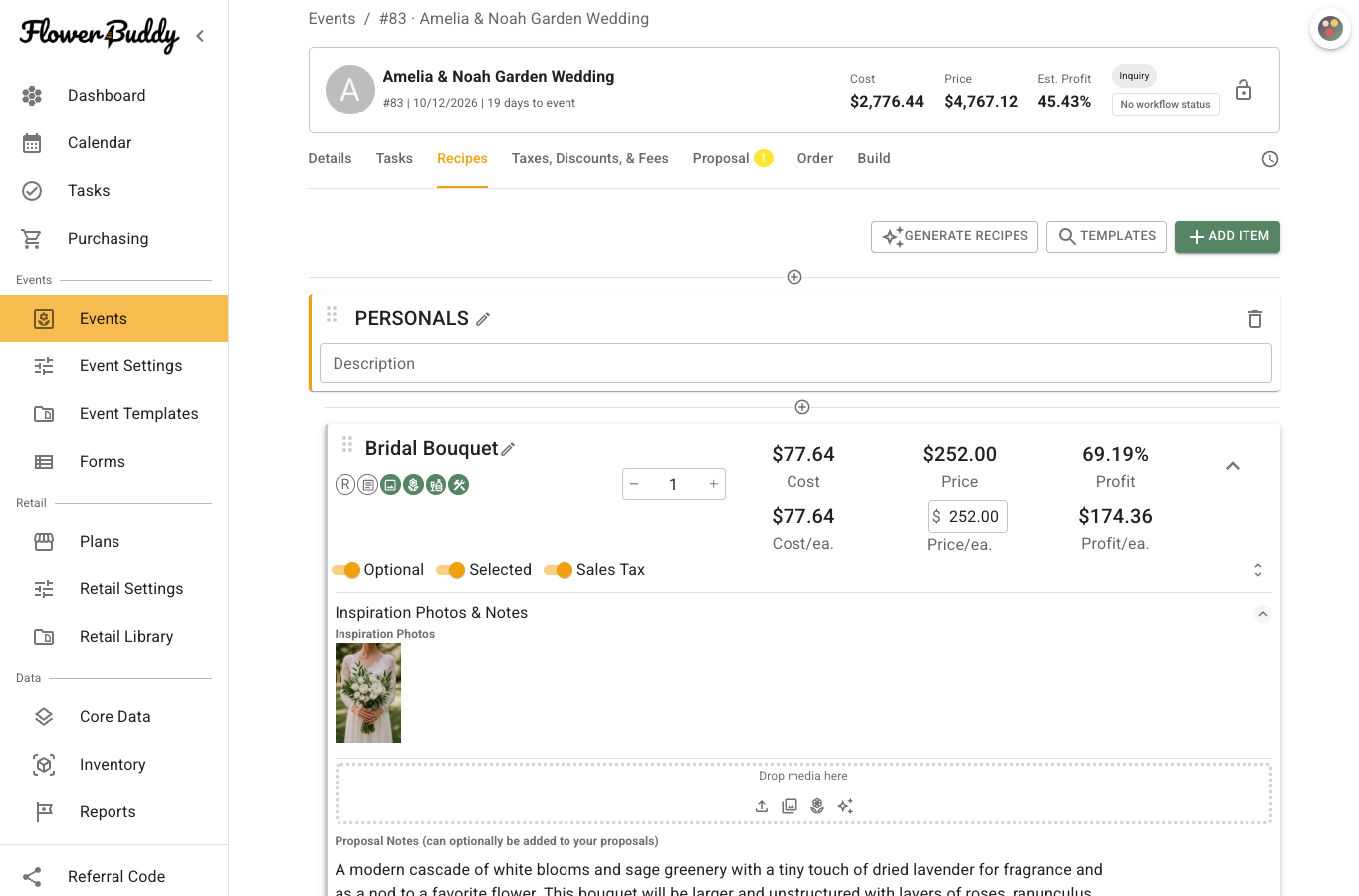
Task: Open the photo library icon in drop zone
Action: pyautogui.click(x=790, y=806)
